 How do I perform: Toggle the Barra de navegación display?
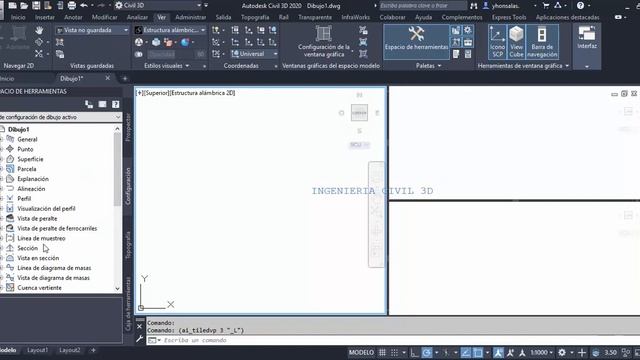coord(542,41)
